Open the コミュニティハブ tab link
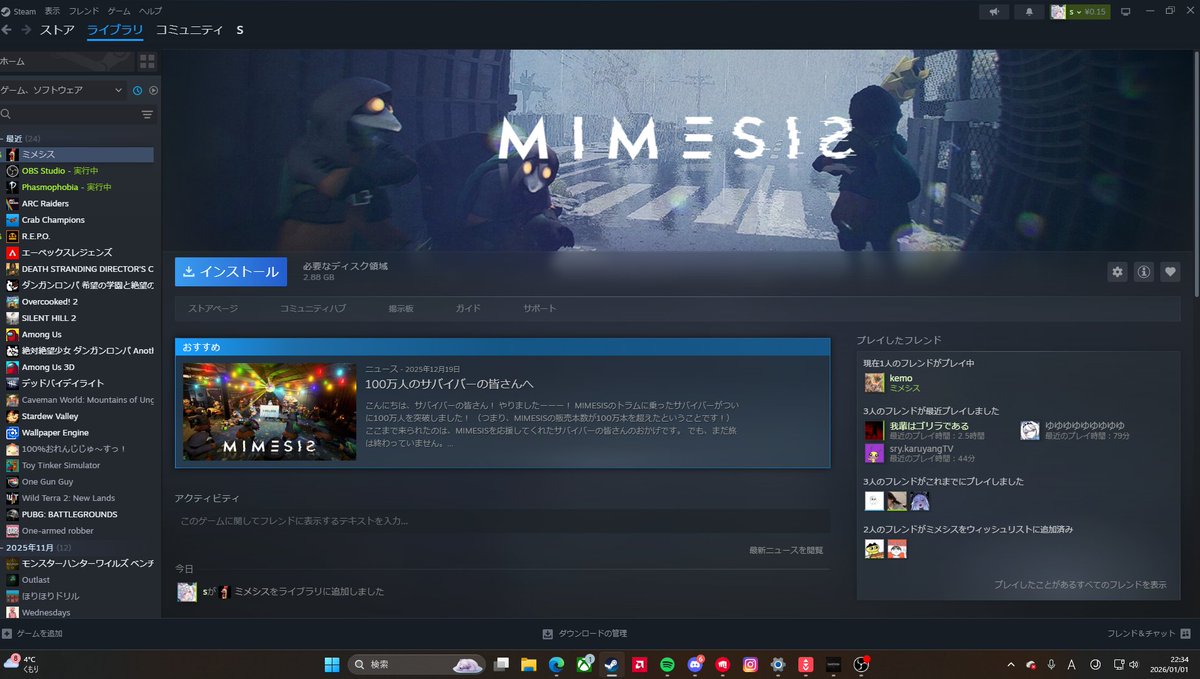Image resolution: width=1200 pixels, height=679 pixels. pyautogui.click(x=313, y=309)
